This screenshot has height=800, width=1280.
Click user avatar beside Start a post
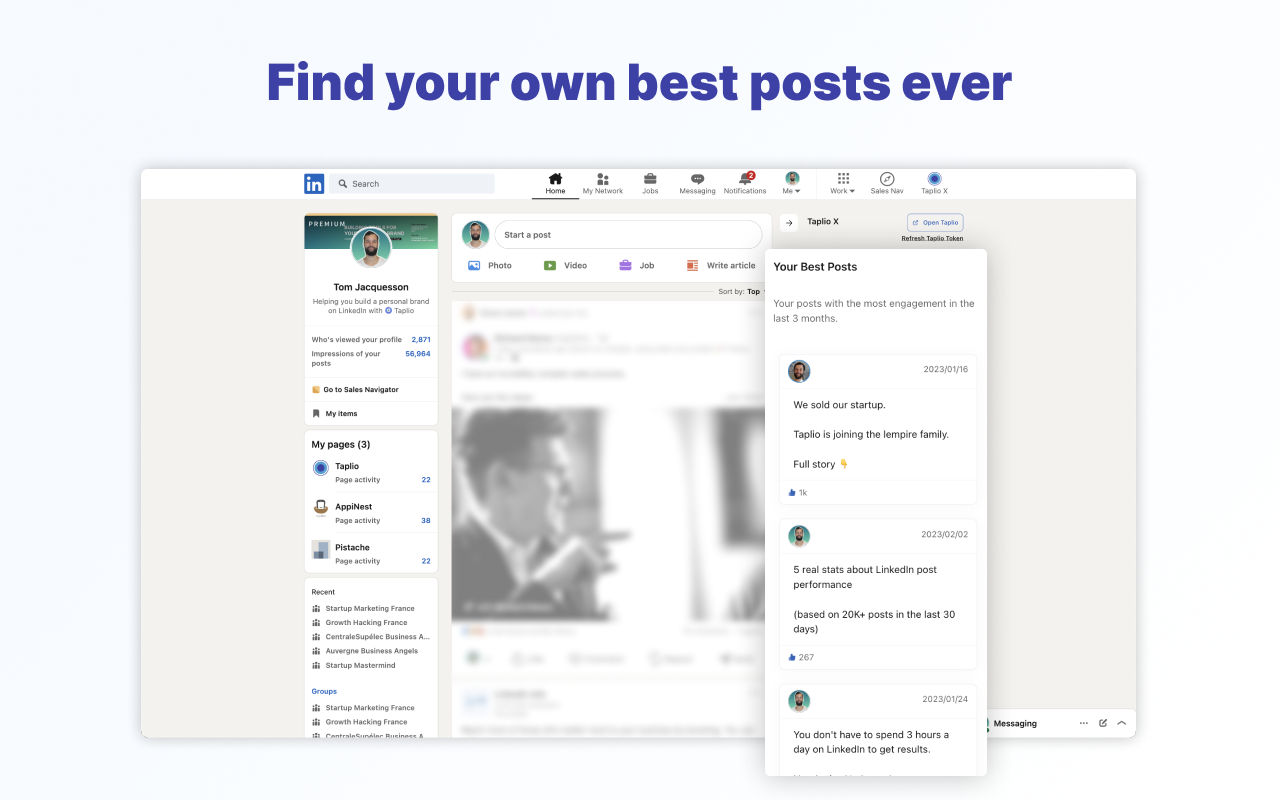475,235
